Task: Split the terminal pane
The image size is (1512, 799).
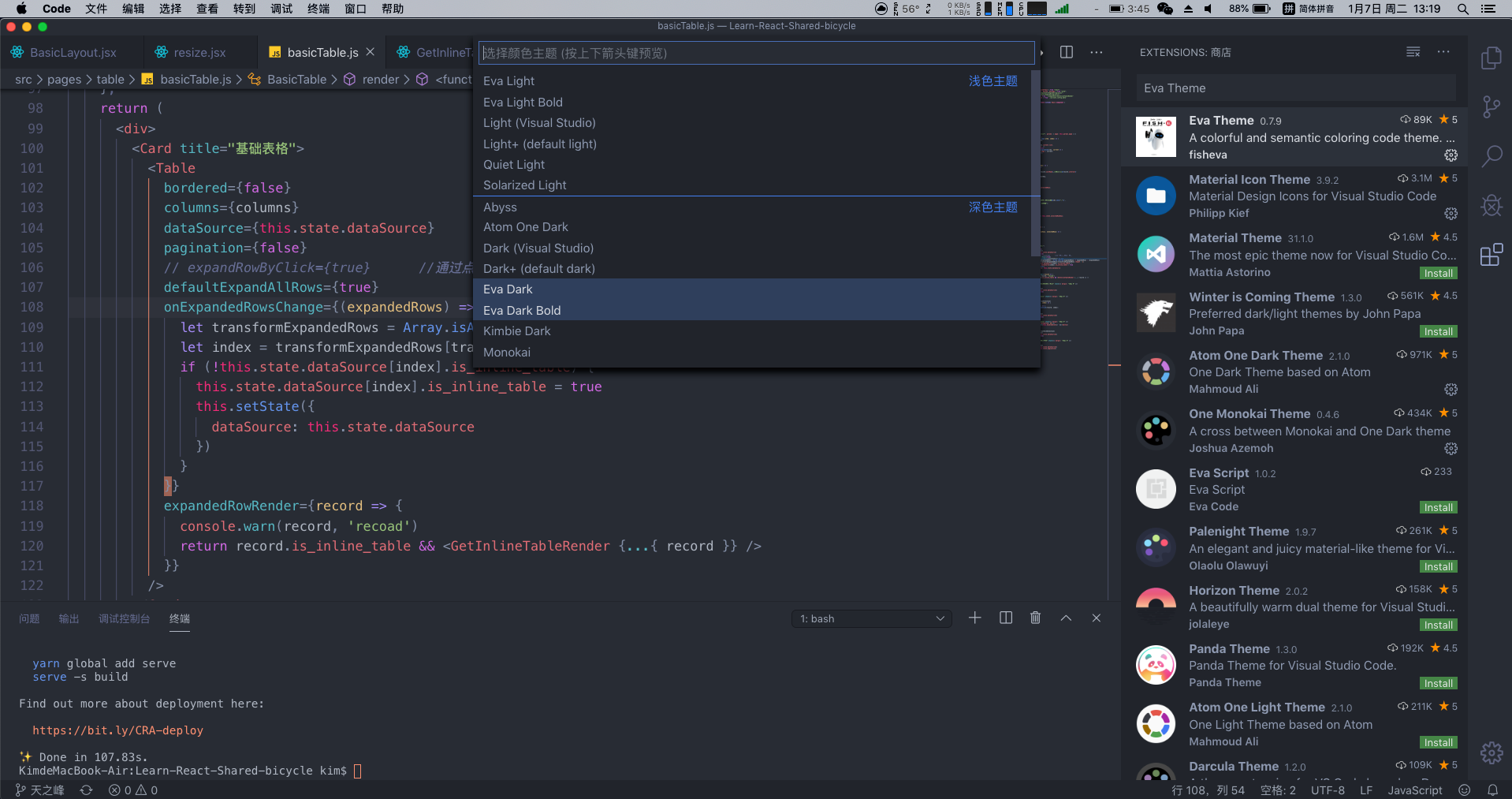Action: coord(1006,618)
